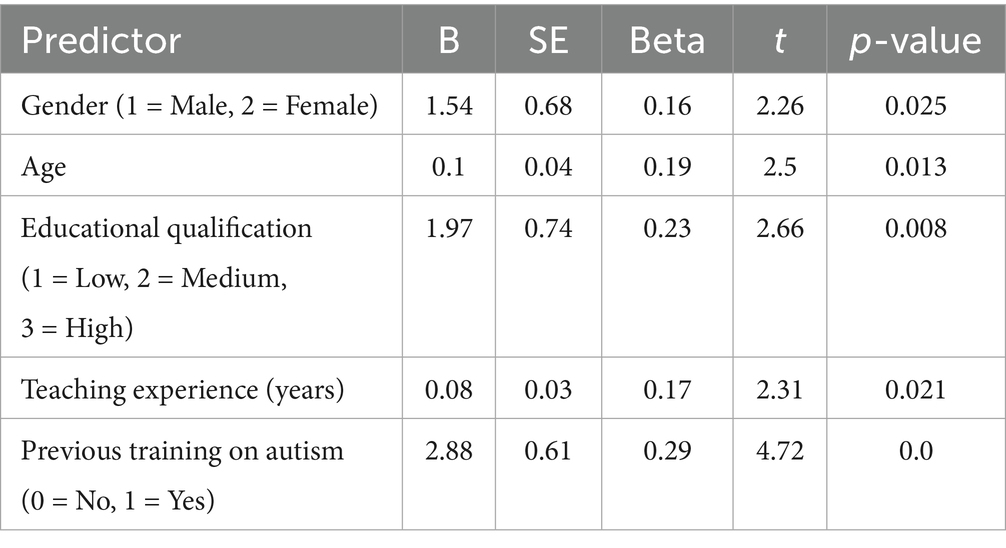Click the SE column header
This screenshot has height=548, width=1006.
548,40
